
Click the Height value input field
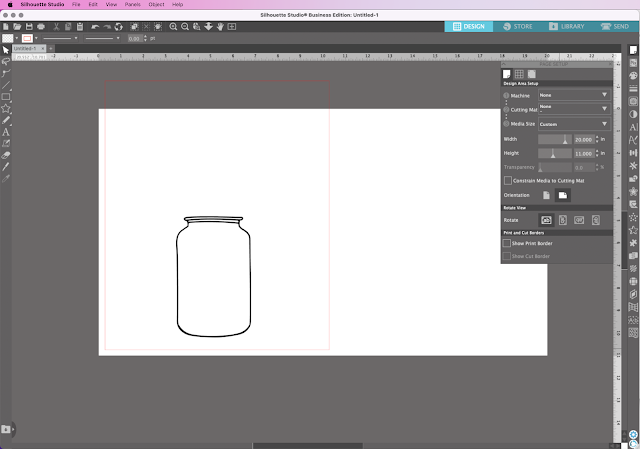[585, 153]
